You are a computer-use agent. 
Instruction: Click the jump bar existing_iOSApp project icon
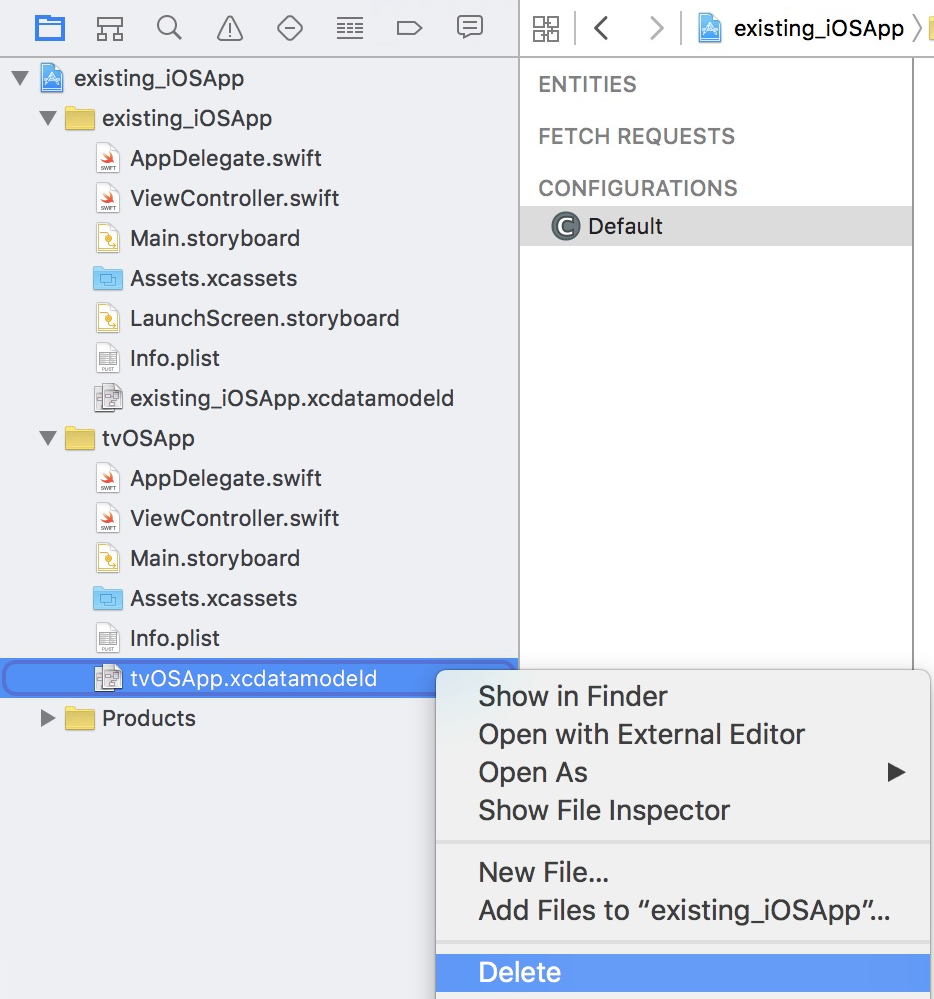click(710, 29)
